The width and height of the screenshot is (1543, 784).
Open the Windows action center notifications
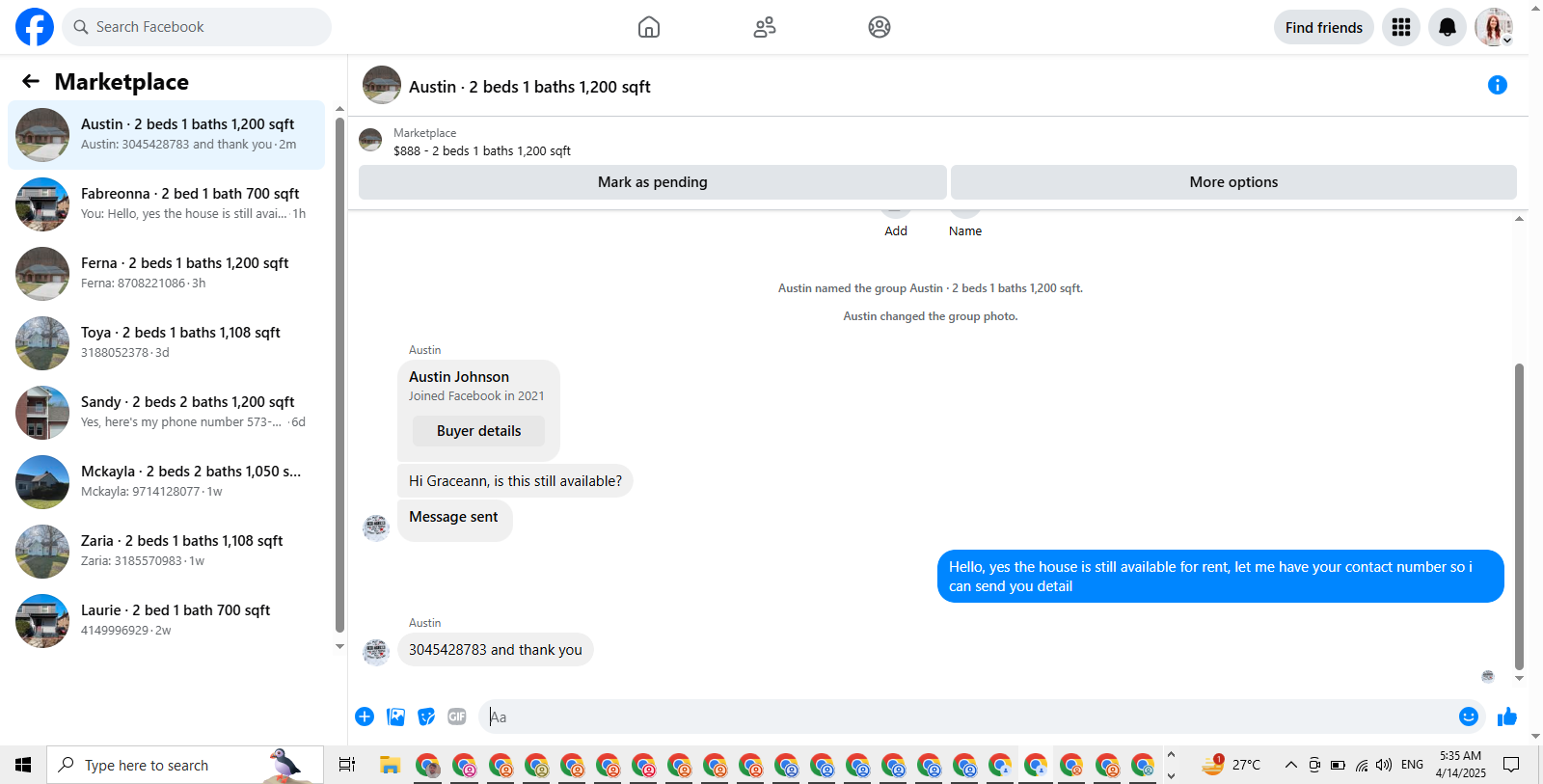(1511, 765)
